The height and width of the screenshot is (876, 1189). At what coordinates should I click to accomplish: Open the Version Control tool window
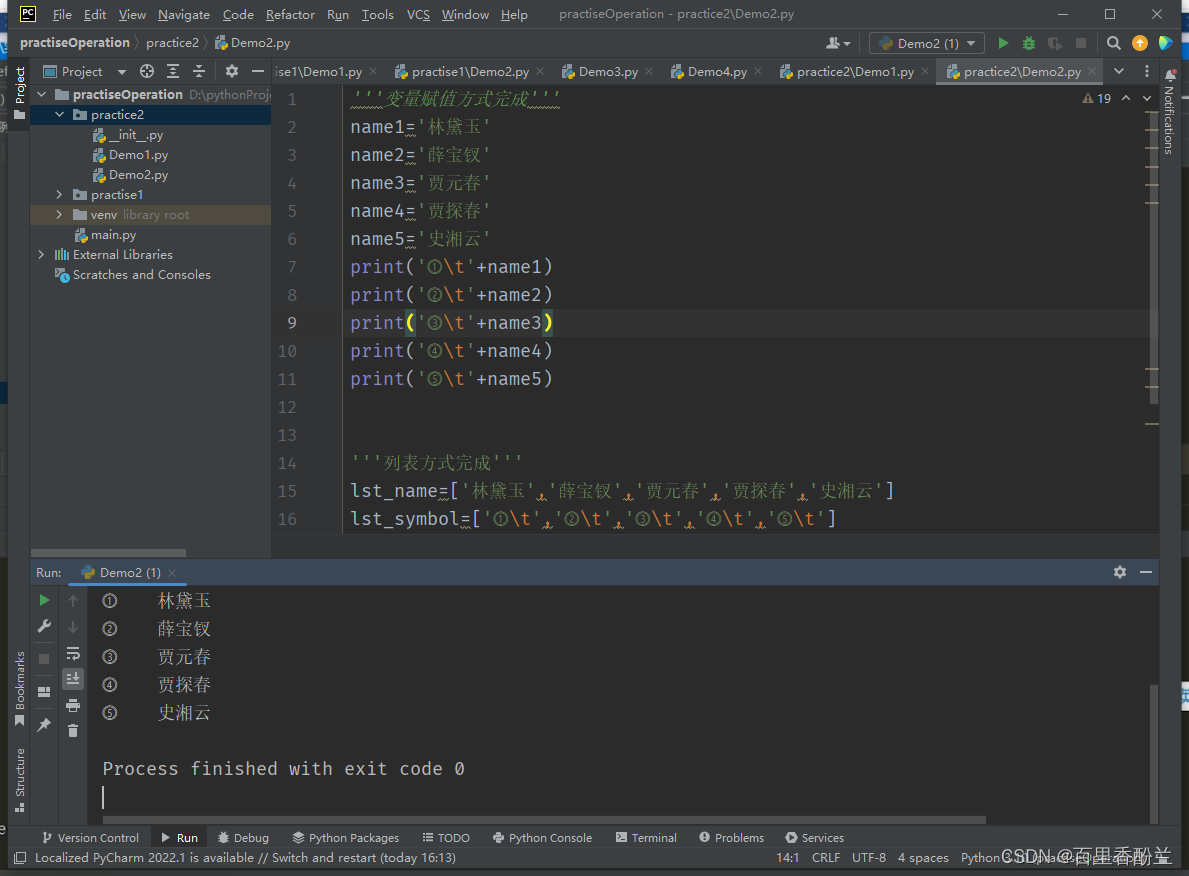click(x=90, y=837)
